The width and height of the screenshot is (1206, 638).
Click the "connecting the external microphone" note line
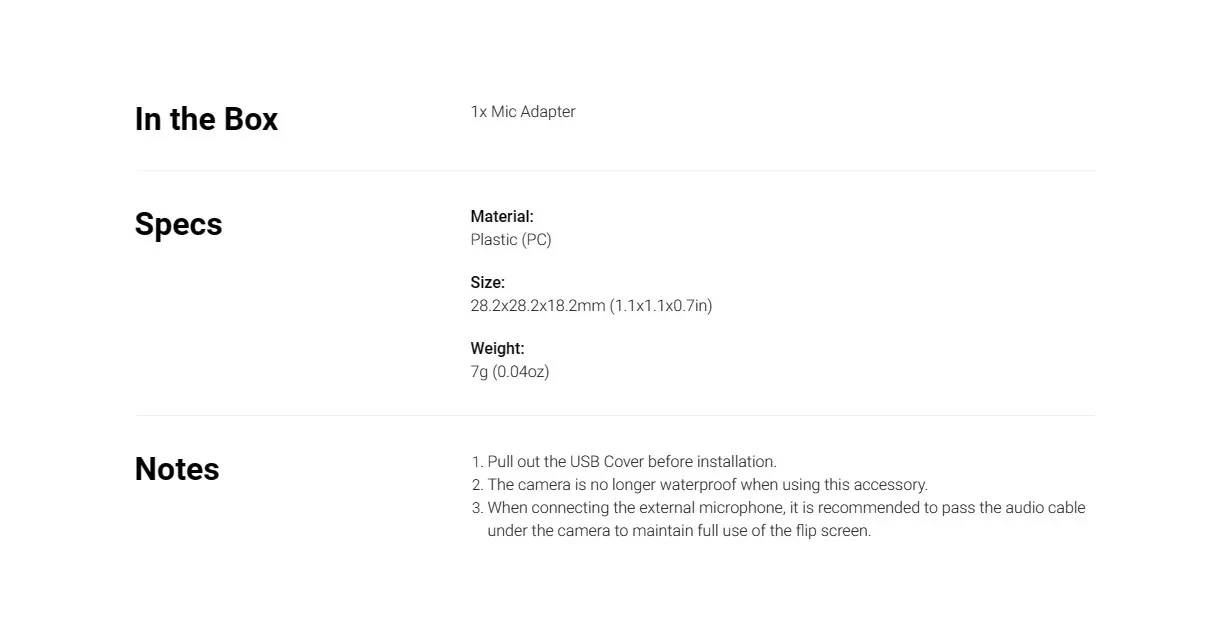point(785,508)
